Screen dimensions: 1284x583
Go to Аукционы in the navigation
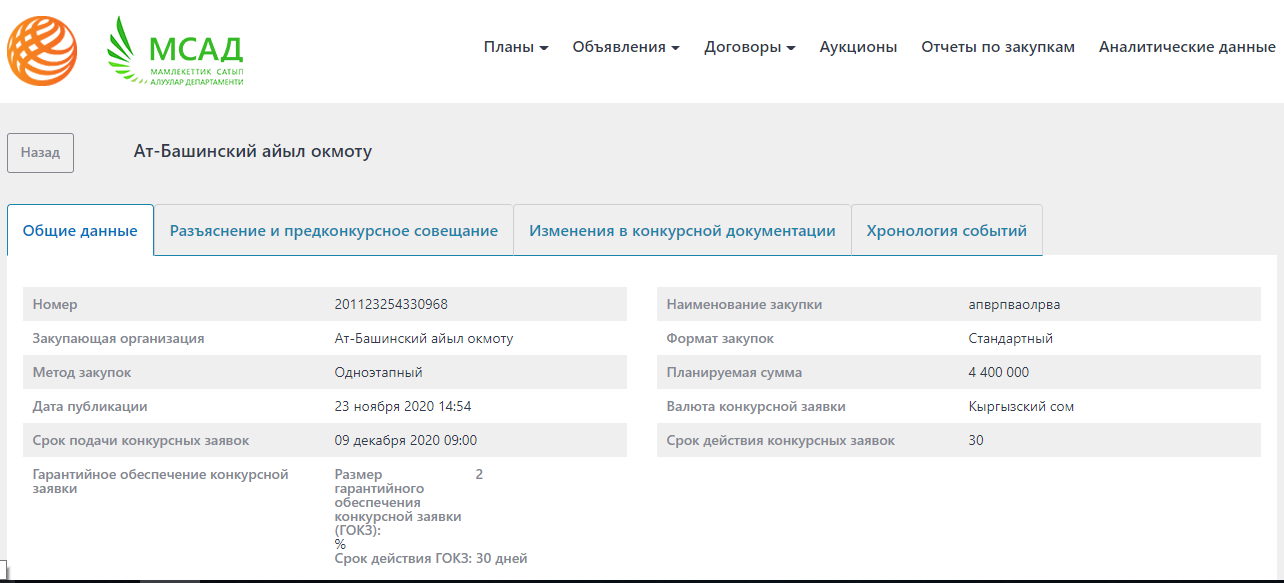pyautogui.click(x=858, y=47)
